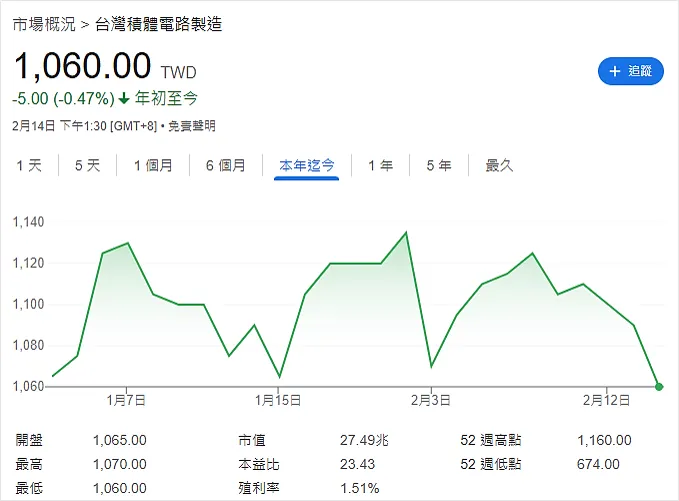Click the 1,080 y-axis label
679x501 pixels.
(28, 346)
